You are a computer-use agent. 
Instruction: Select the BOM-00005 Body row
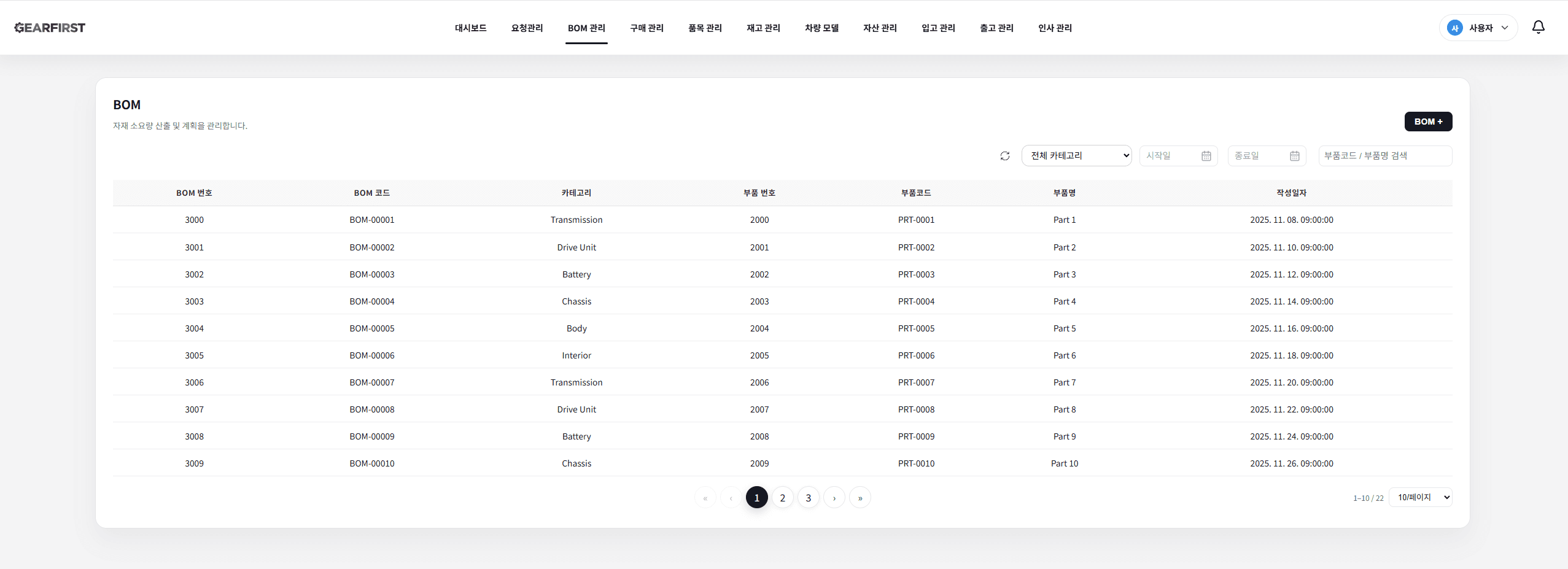tap(576, 328)
